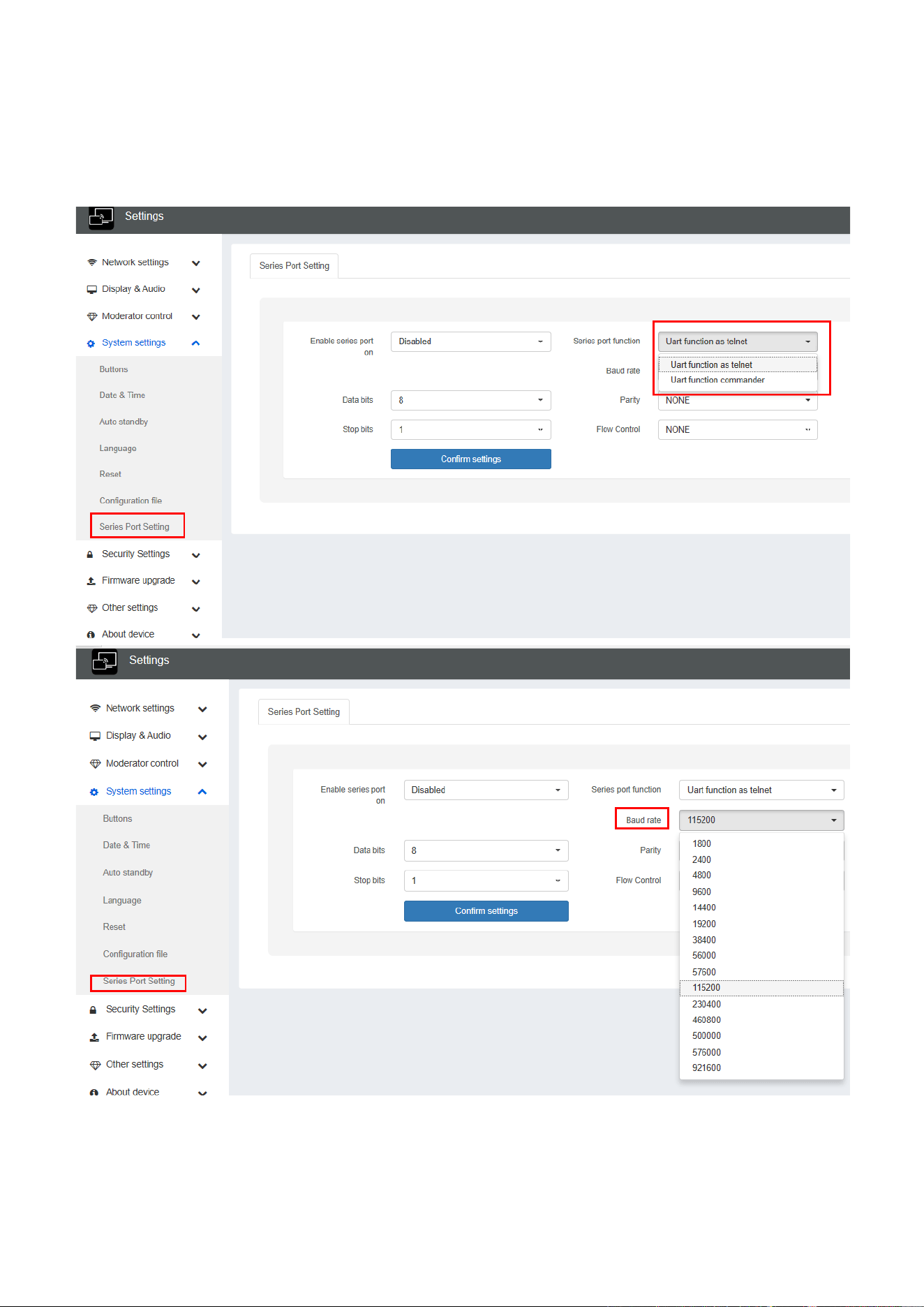
Task: Click the Settings logo icon in upper screenshot
Action: [x=101, y=218]
